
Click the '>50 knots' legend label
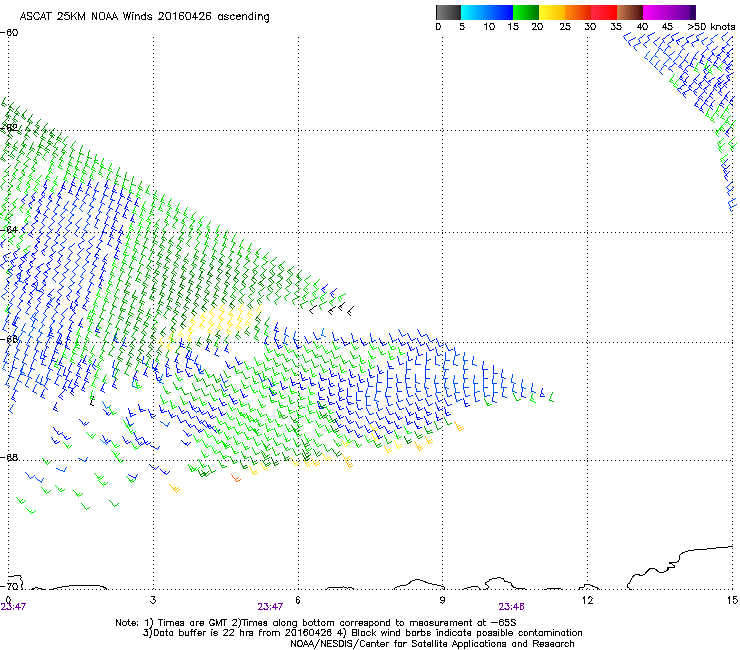[x=711, y=27]
